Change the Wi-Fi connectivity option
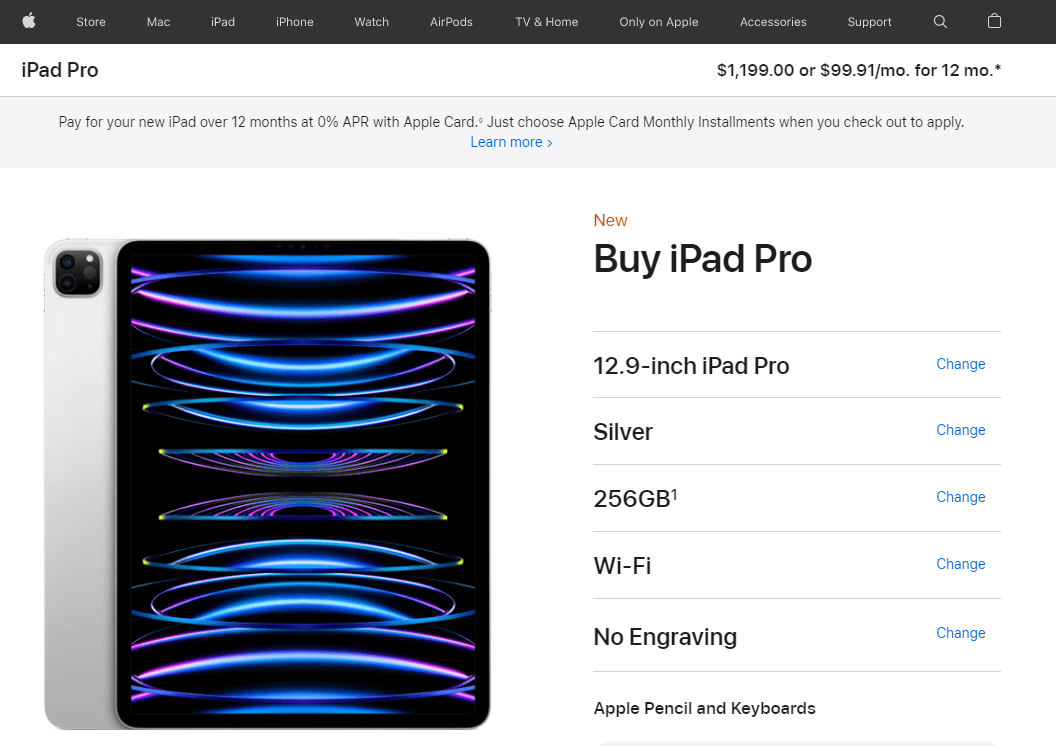The image size is (1056, 746). click(960, 564)
